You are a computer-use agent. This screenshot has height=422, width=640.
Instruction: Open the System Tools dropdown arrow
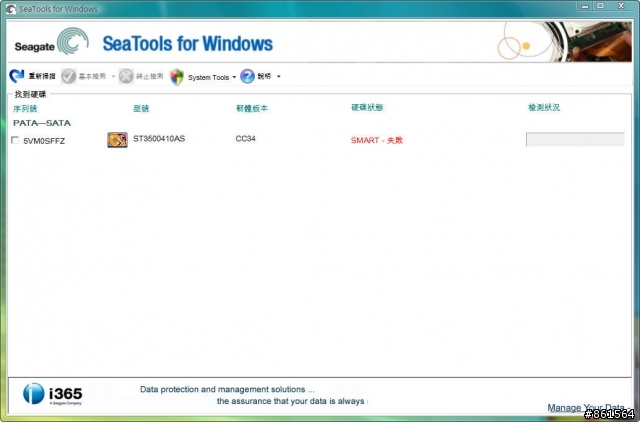pos(234,77)
